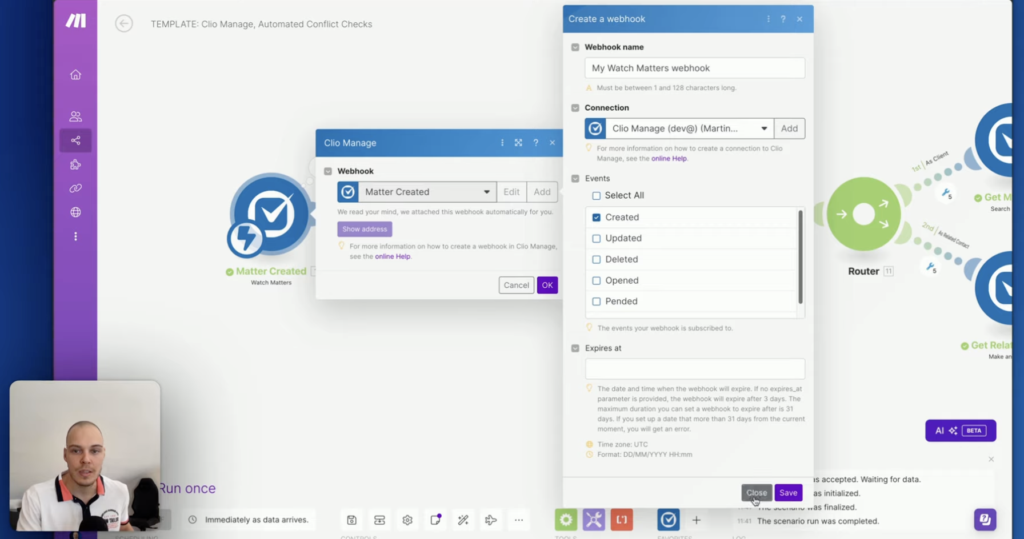Open the green Flow control tools icon
This screenshot has height=539, width=1024.
[x=566, y=520]
